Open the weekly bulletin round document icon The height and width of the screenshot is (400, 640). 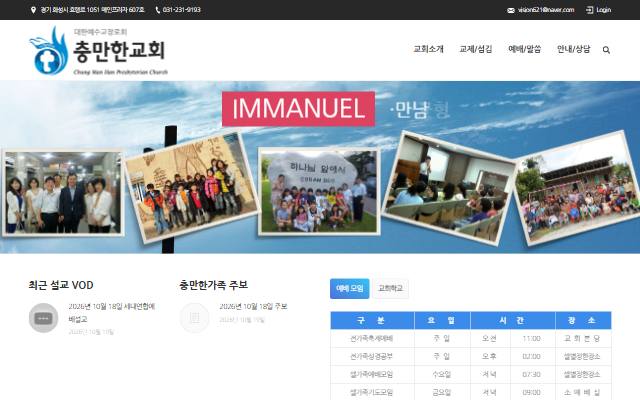(194, 318)
